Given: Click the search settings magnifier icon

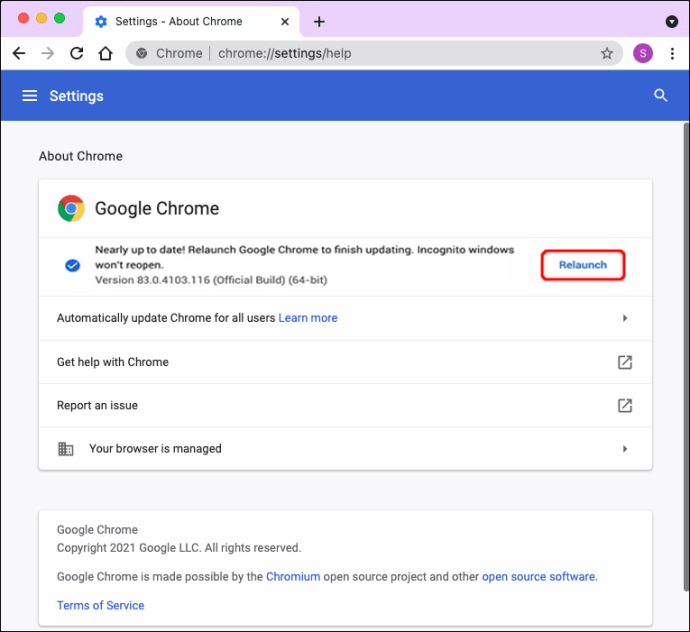Looking at the screenshot, I should [x=660, y=96].
